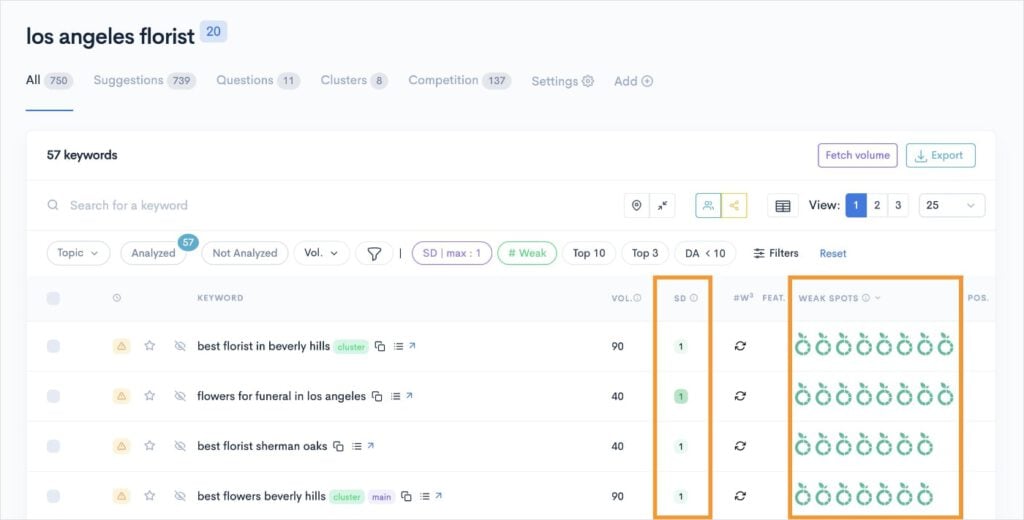Select the table layout view icon

783,205
